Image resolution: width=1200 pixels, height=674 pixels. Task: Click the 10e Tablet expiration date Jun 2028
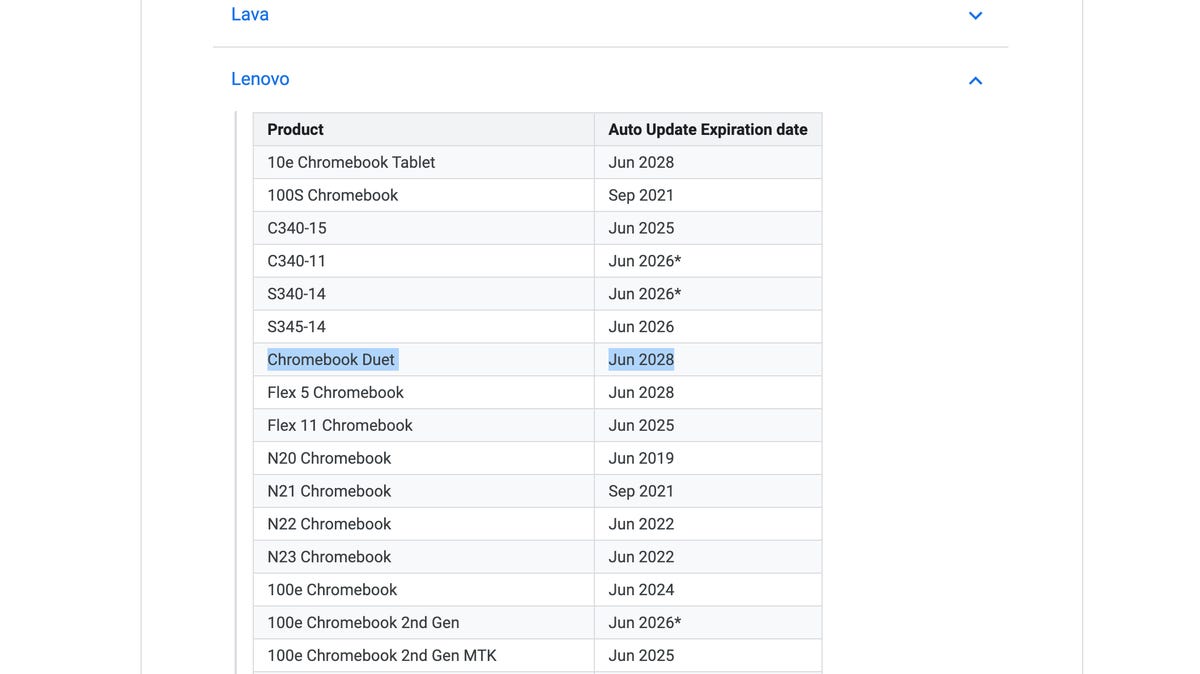click(641, 162)
